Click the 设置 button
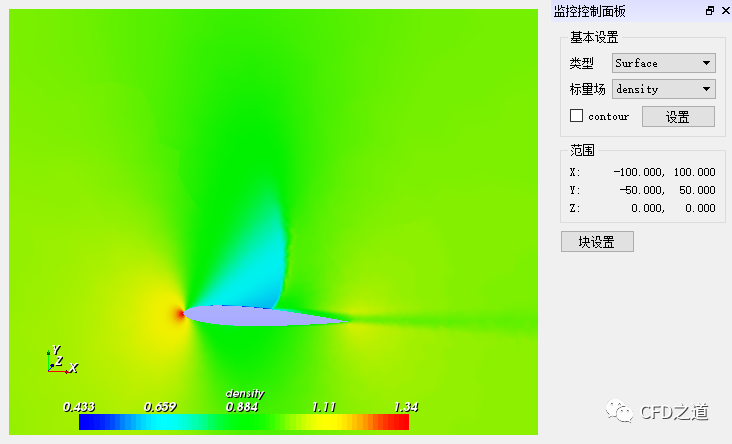732x444 pixels. (x=678, y=117)
